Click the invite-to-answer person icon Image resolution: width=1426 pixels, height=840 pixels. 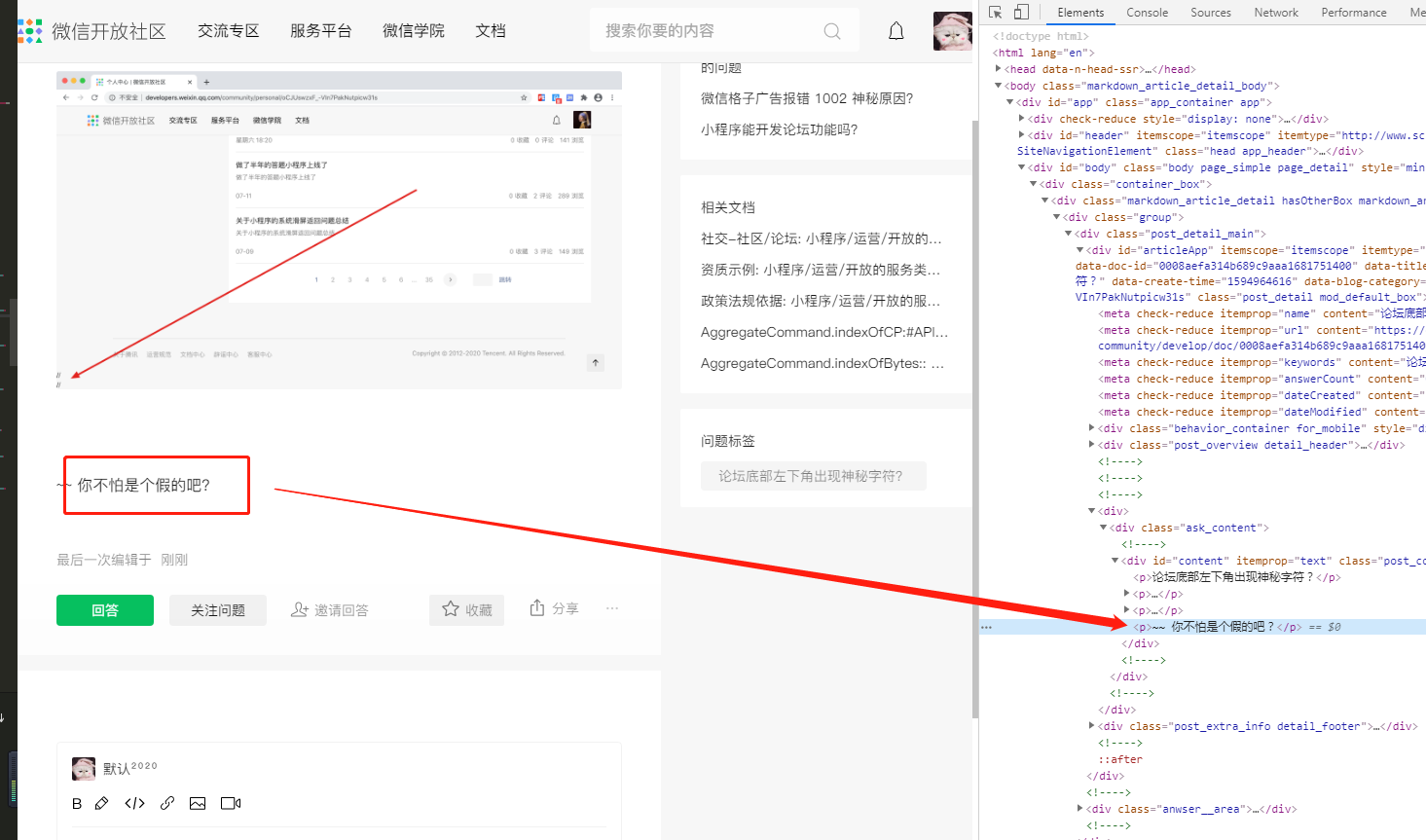tap(300, 609)
